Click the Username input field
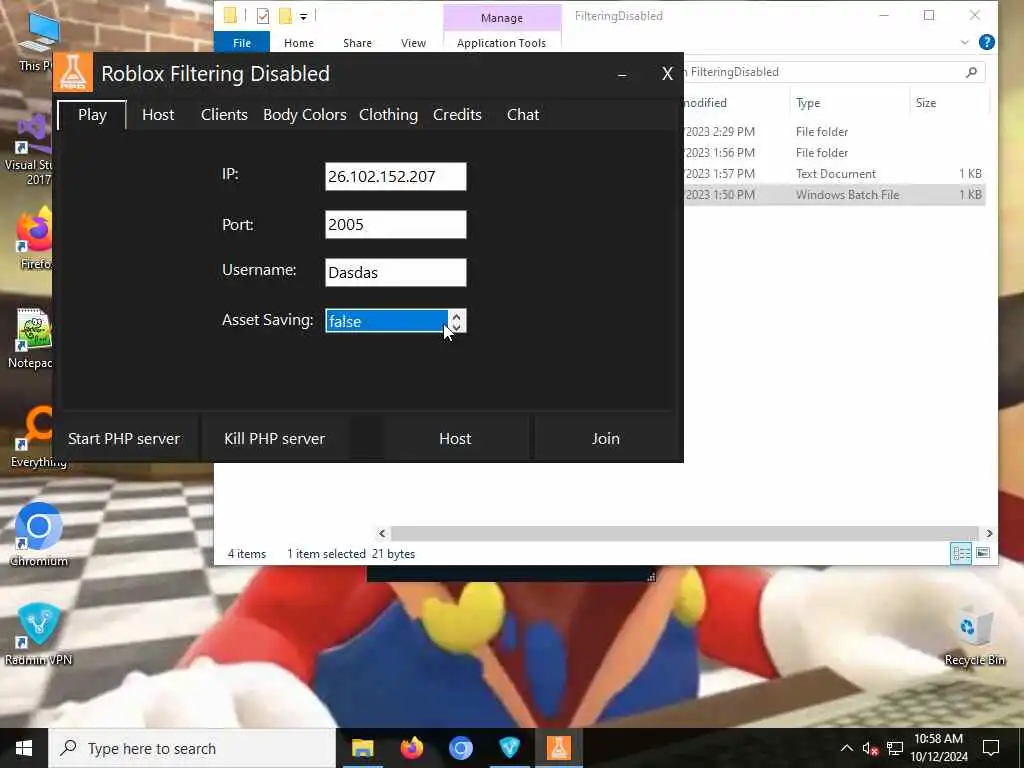Screen dimensions: 1024x768 pos(396,272)
